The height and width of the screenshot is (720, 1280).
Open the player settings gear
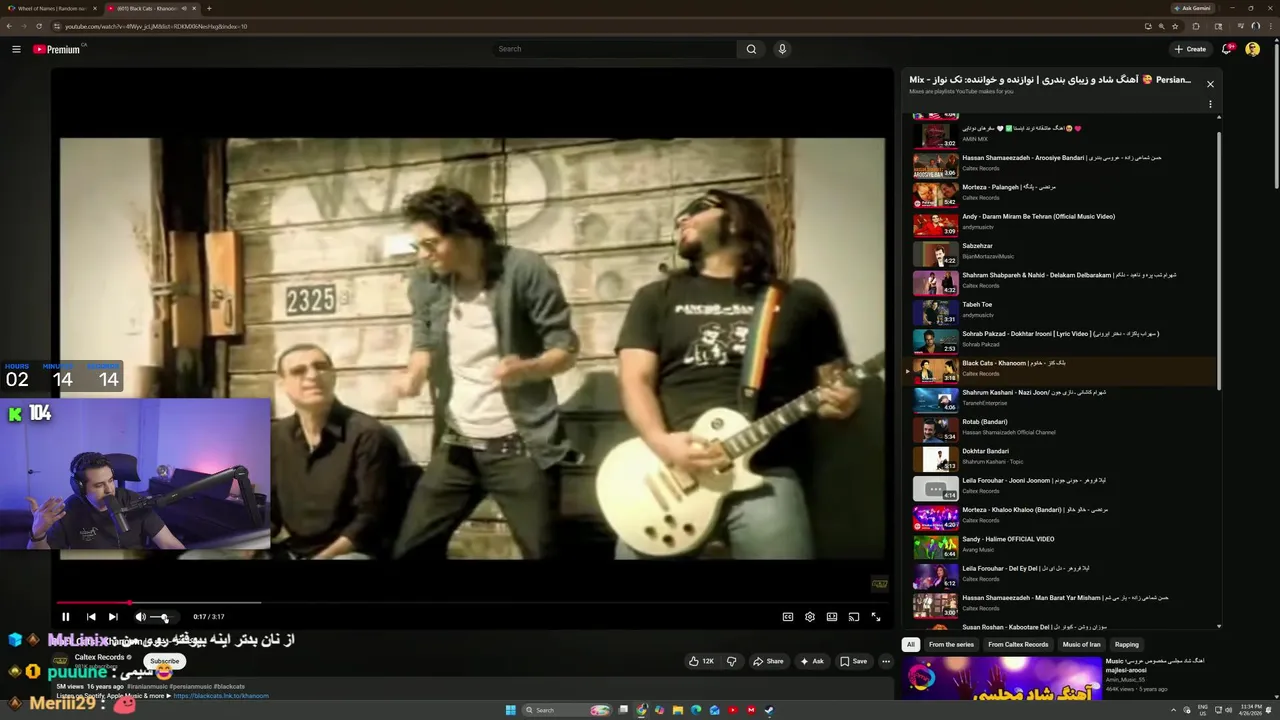point(810,617)
